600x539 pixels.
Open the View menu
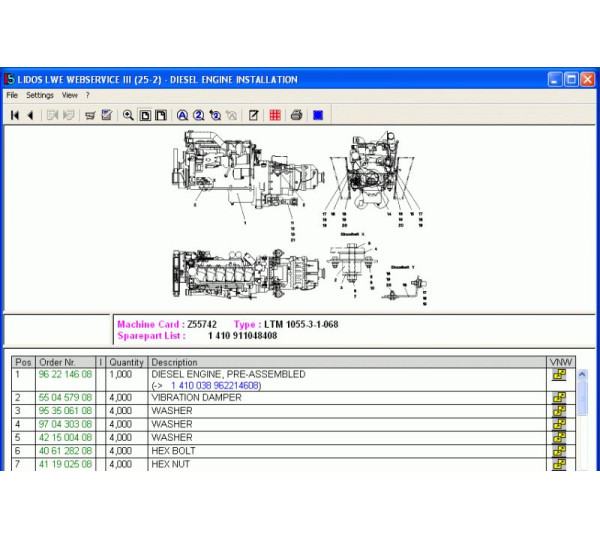point(70,95)
